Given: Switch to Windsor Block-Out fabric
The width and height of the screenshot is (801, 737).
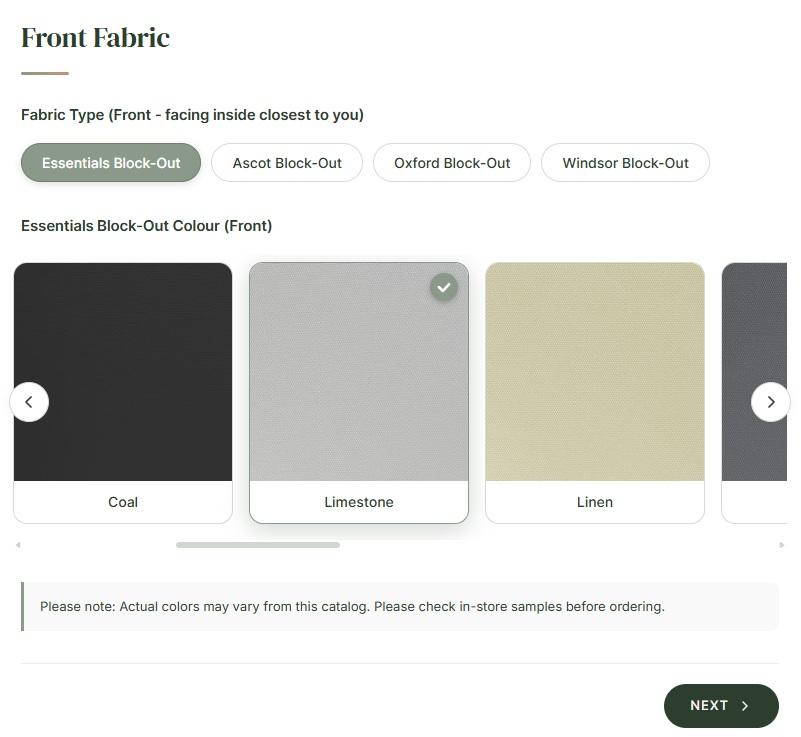Looking at the screenshot, I should point(625,162).
